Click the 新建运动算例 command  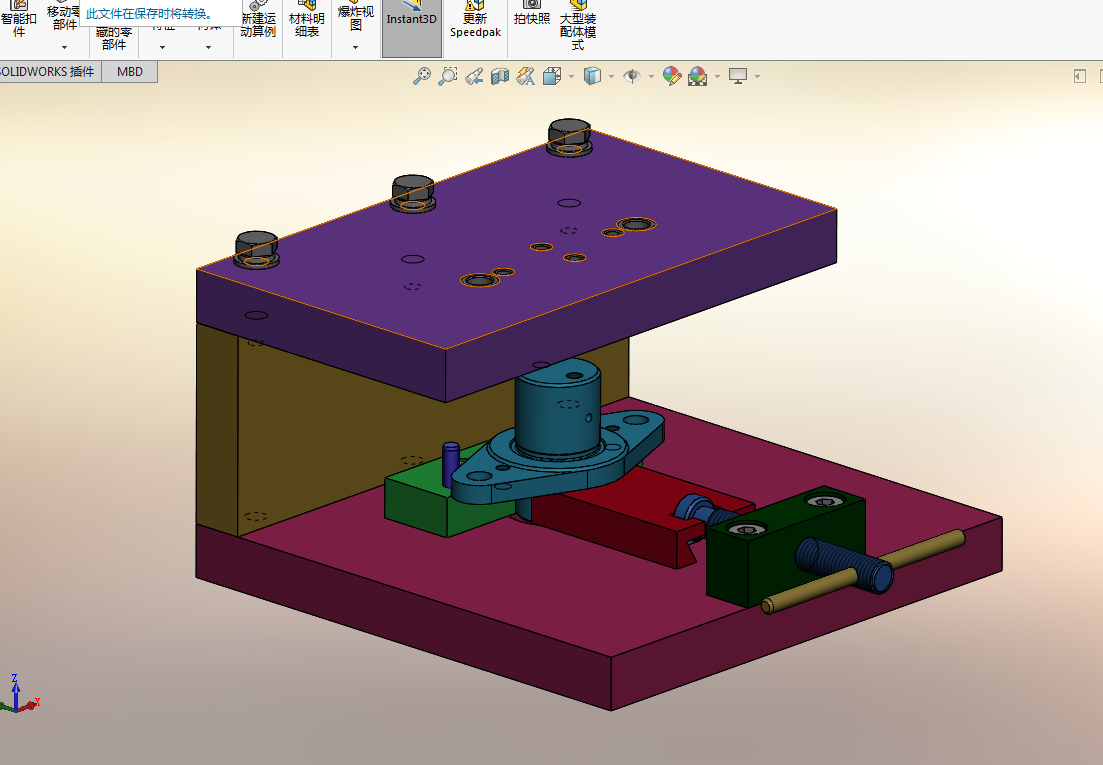(x=258, y=21)
